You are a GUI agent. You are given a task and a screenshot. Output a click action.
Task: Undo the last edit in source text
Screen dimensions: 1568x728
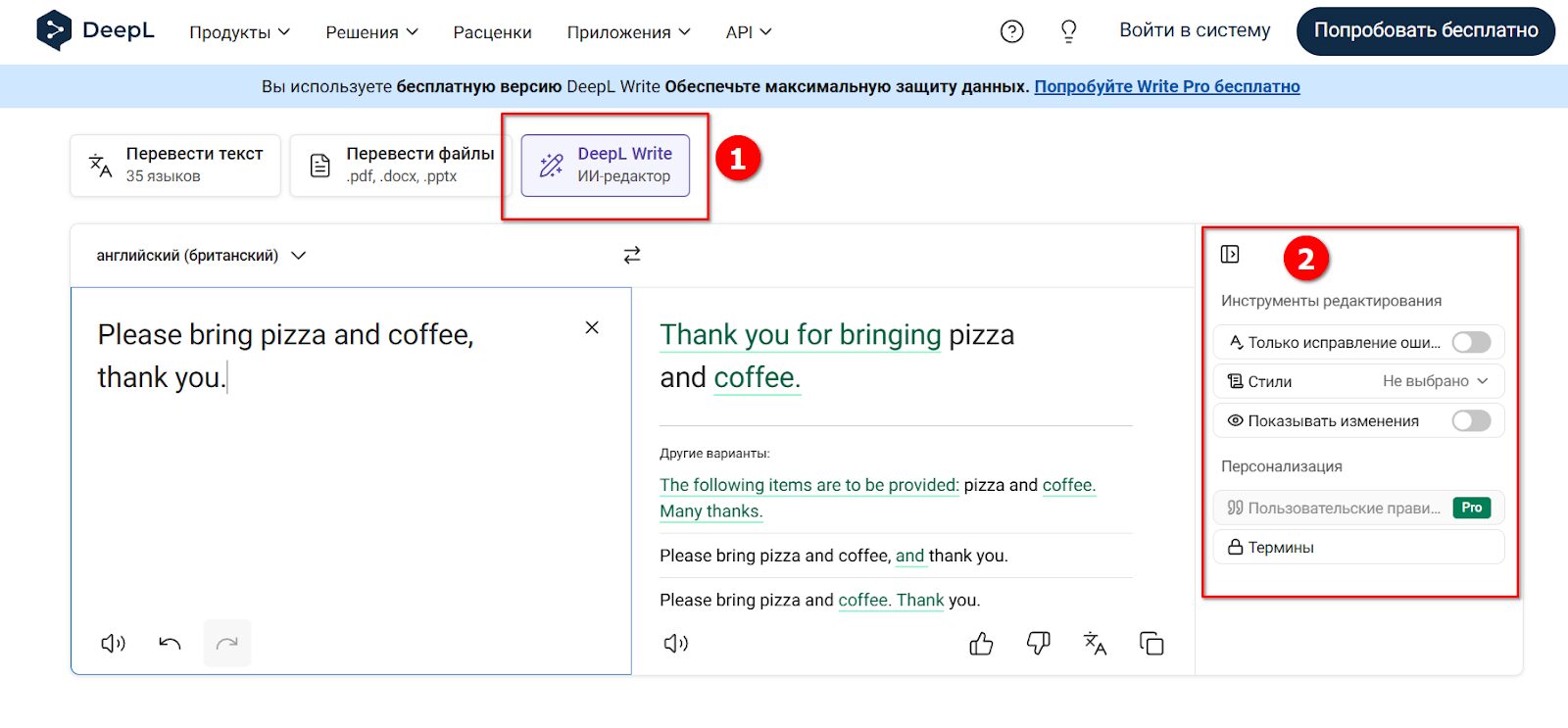tap(170, 644)
